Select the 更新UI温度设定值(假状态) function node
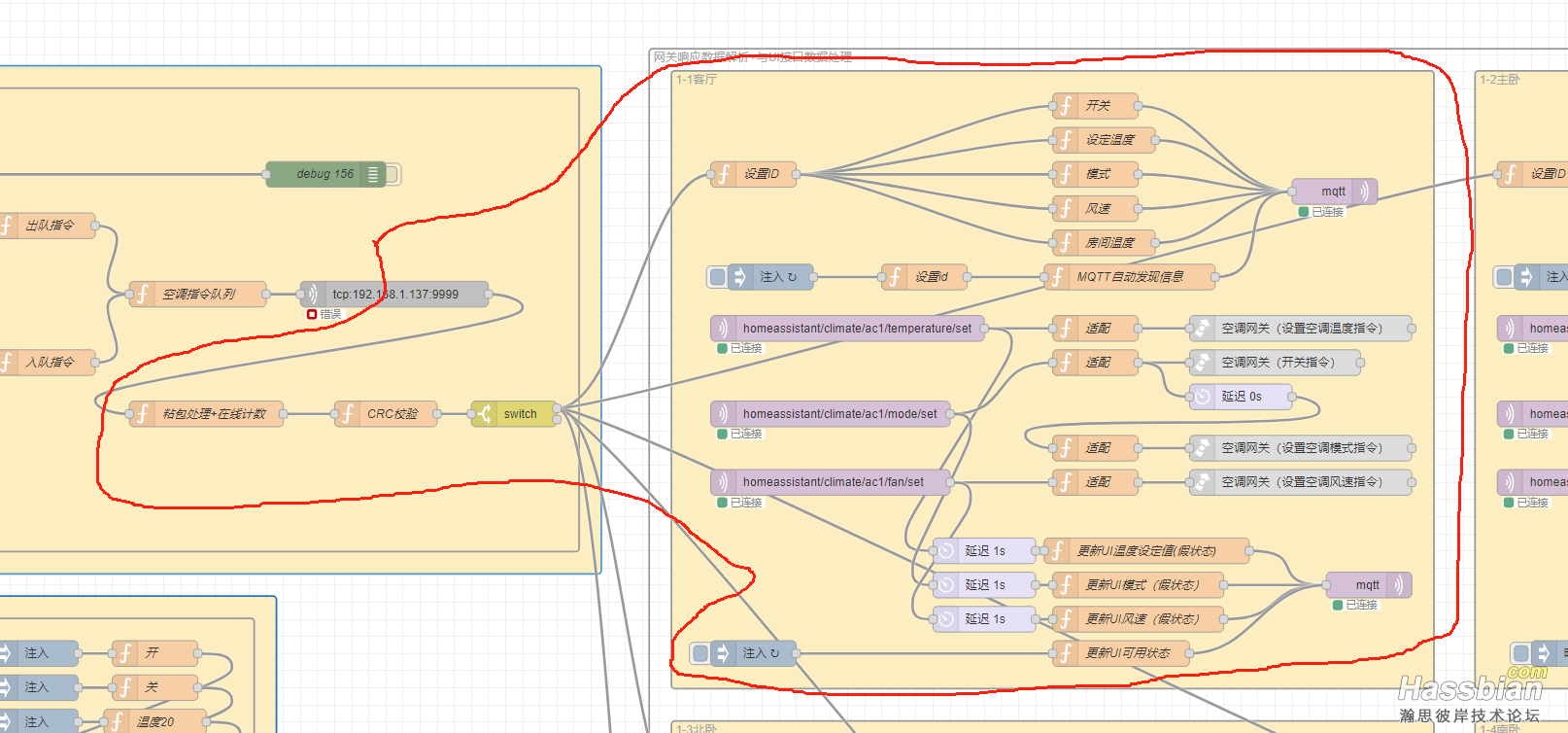This screenshot has height=733, width=1568. click(1146, 551)
